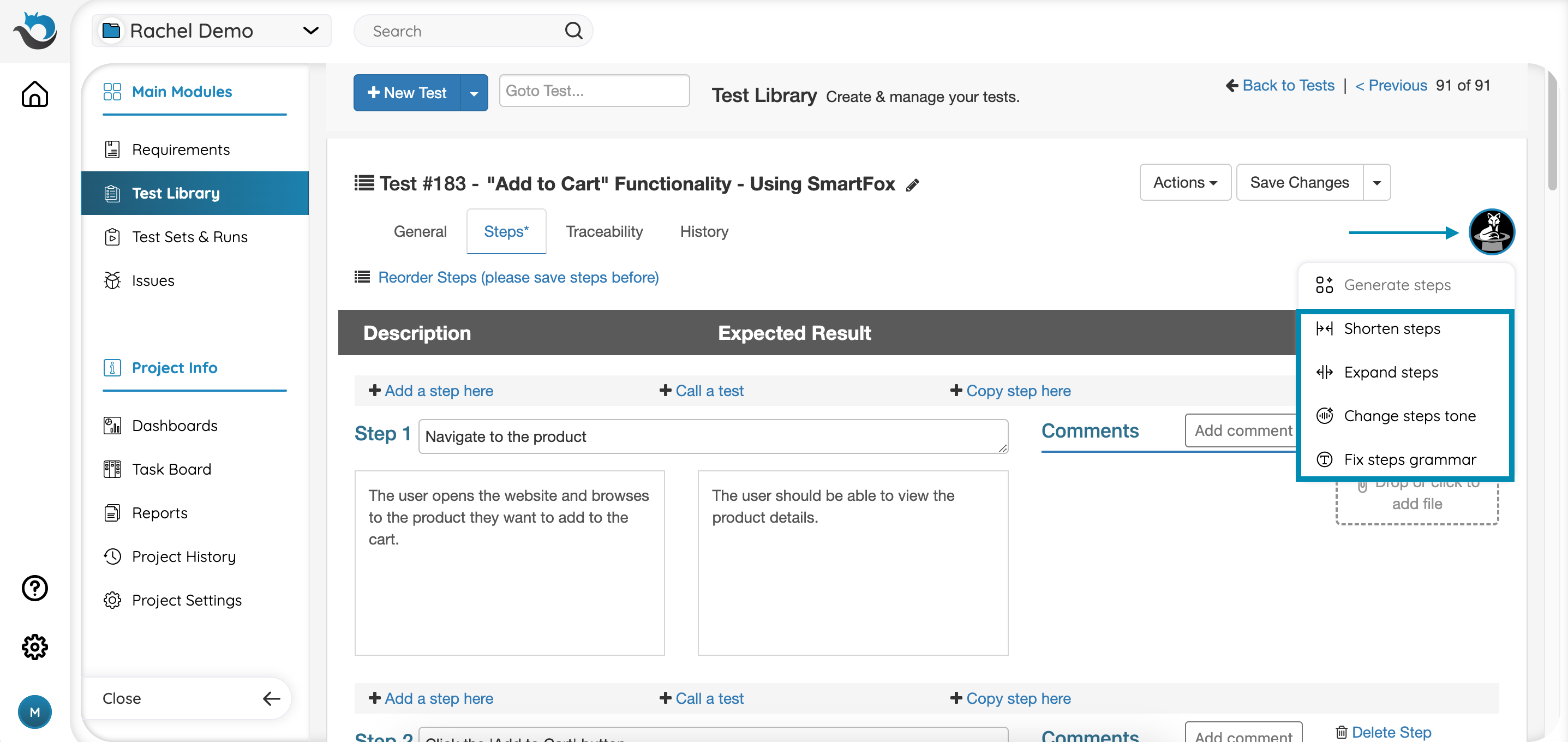The width and height of the screenshot is (1568, 742).
Task: Open the settings gear in left rail
Action: 35,647
